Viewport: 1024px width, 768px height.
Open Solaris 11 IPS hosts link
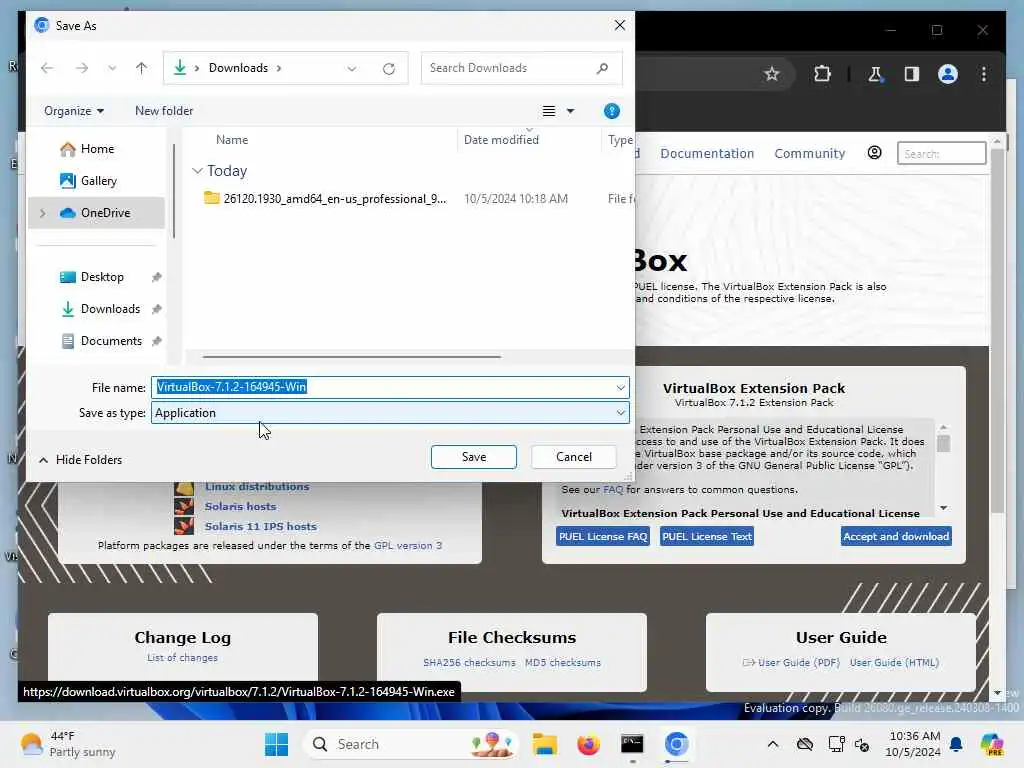tap(261, 526)
